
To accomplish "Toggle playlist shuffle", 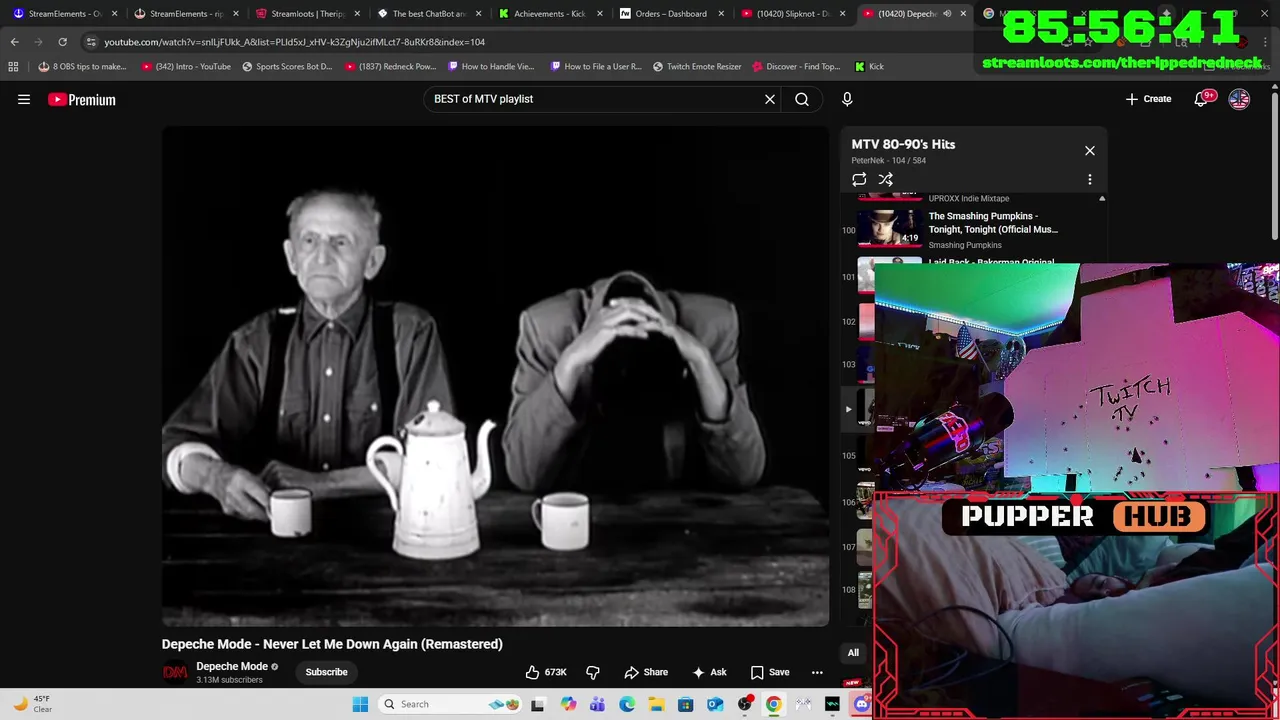I will tap(886, 180).
